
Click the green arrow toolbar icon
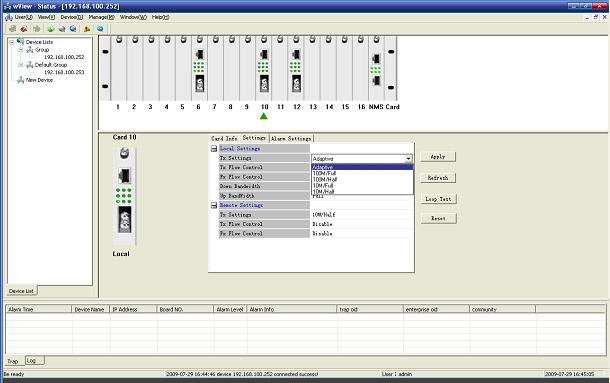coord(51,29)
